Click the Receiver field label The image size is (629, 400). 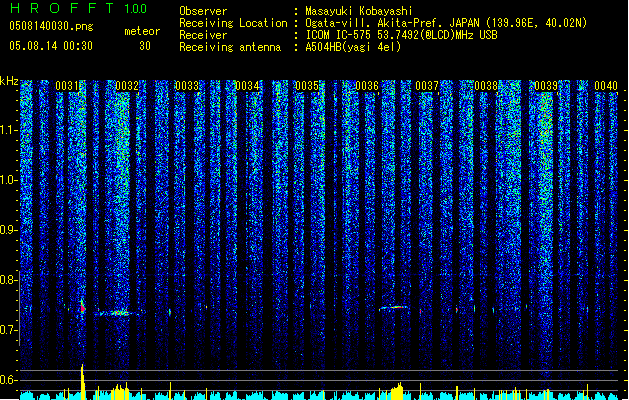click(203, 35)
